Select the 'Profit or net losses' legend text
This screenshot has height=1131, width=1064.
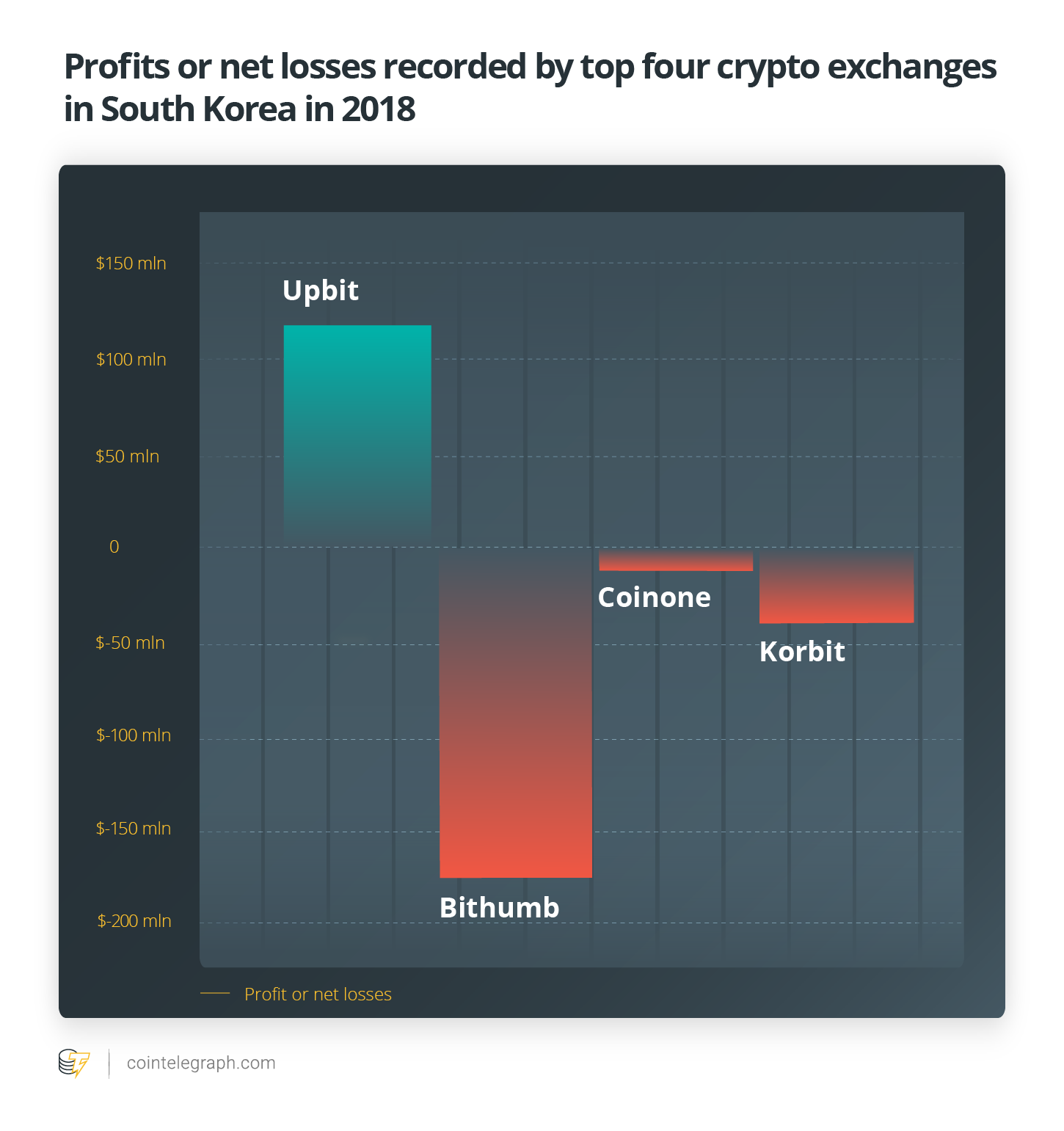(x=318, y=994)
